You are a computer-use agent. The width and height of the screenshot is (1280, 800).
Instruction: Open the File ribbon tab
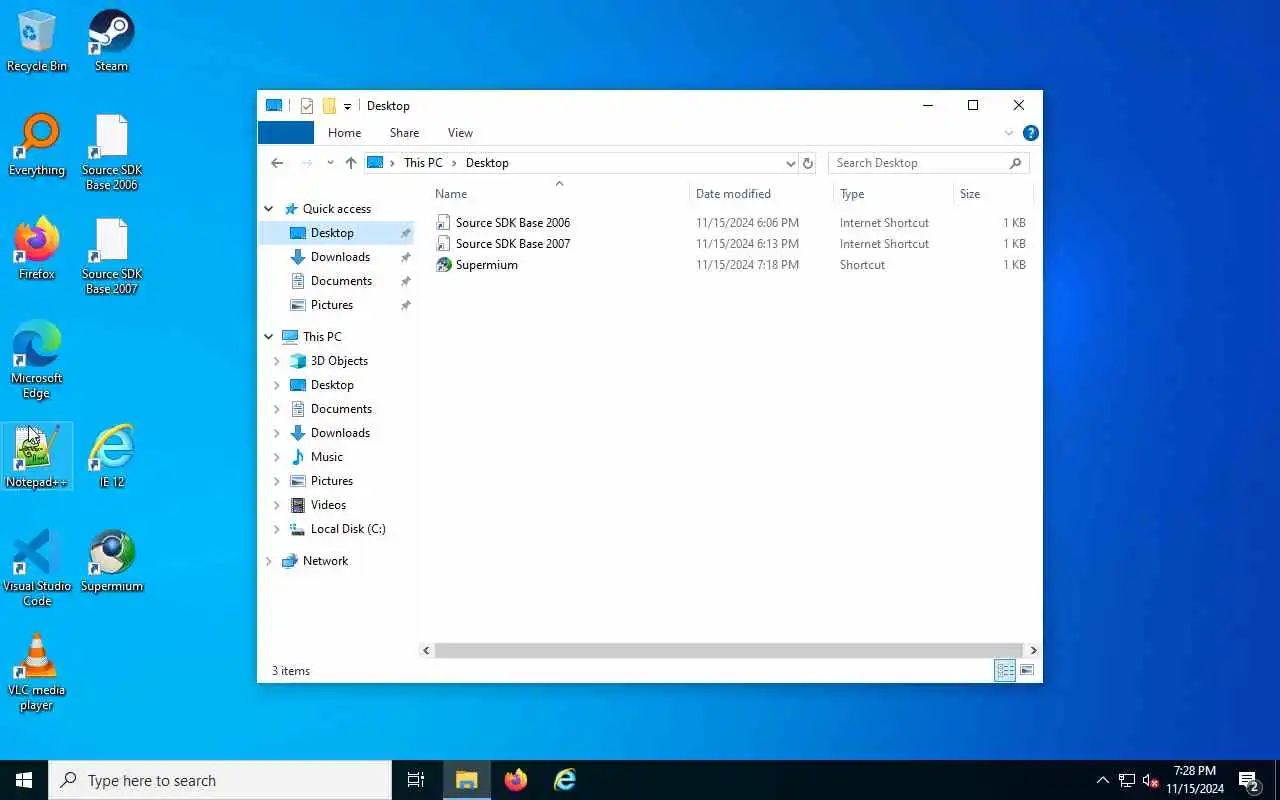[x=286, y=133]
